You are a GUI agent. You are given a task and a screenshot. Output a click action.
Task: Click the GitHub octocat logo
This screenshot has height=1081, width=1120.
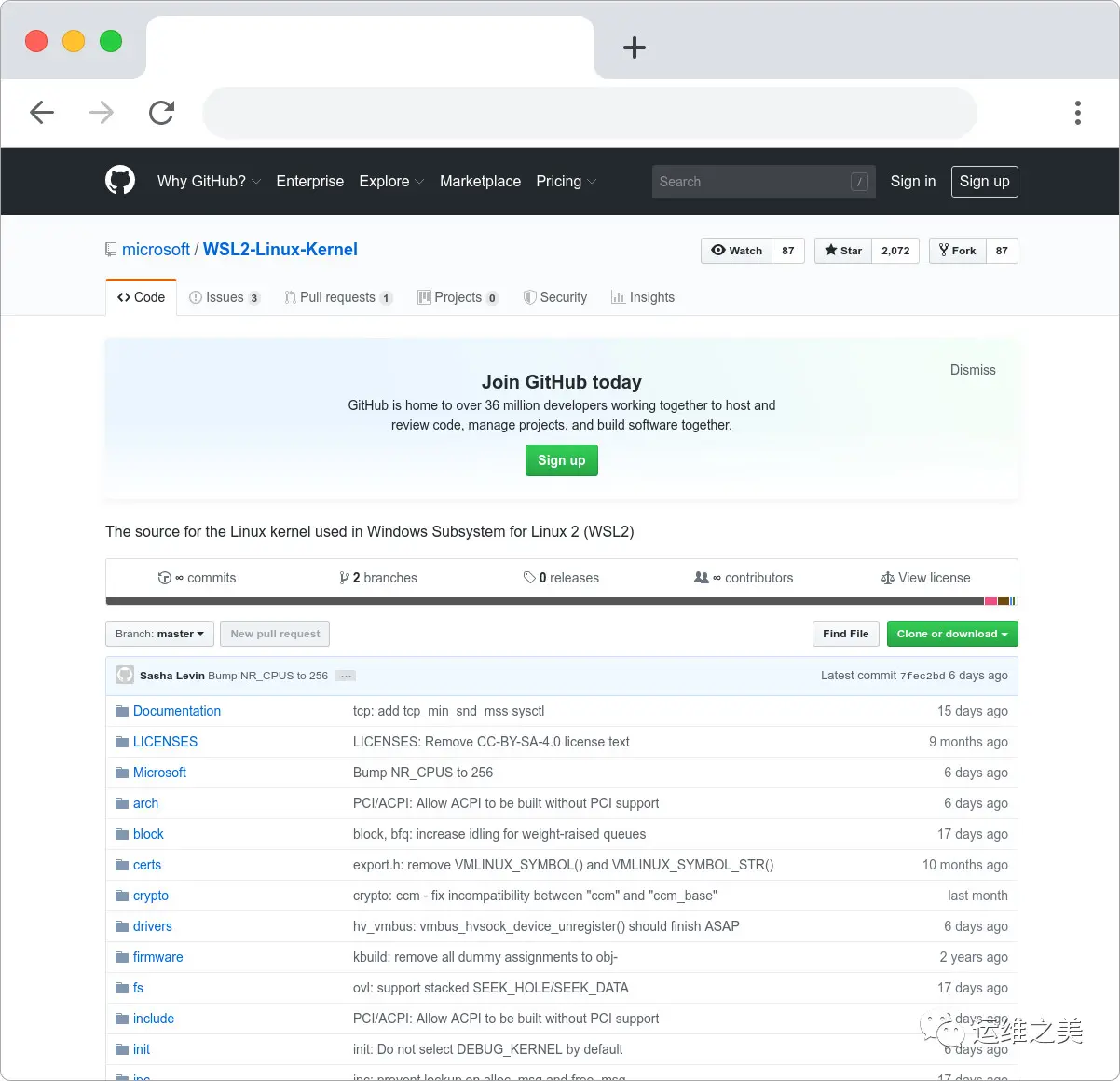120,181
